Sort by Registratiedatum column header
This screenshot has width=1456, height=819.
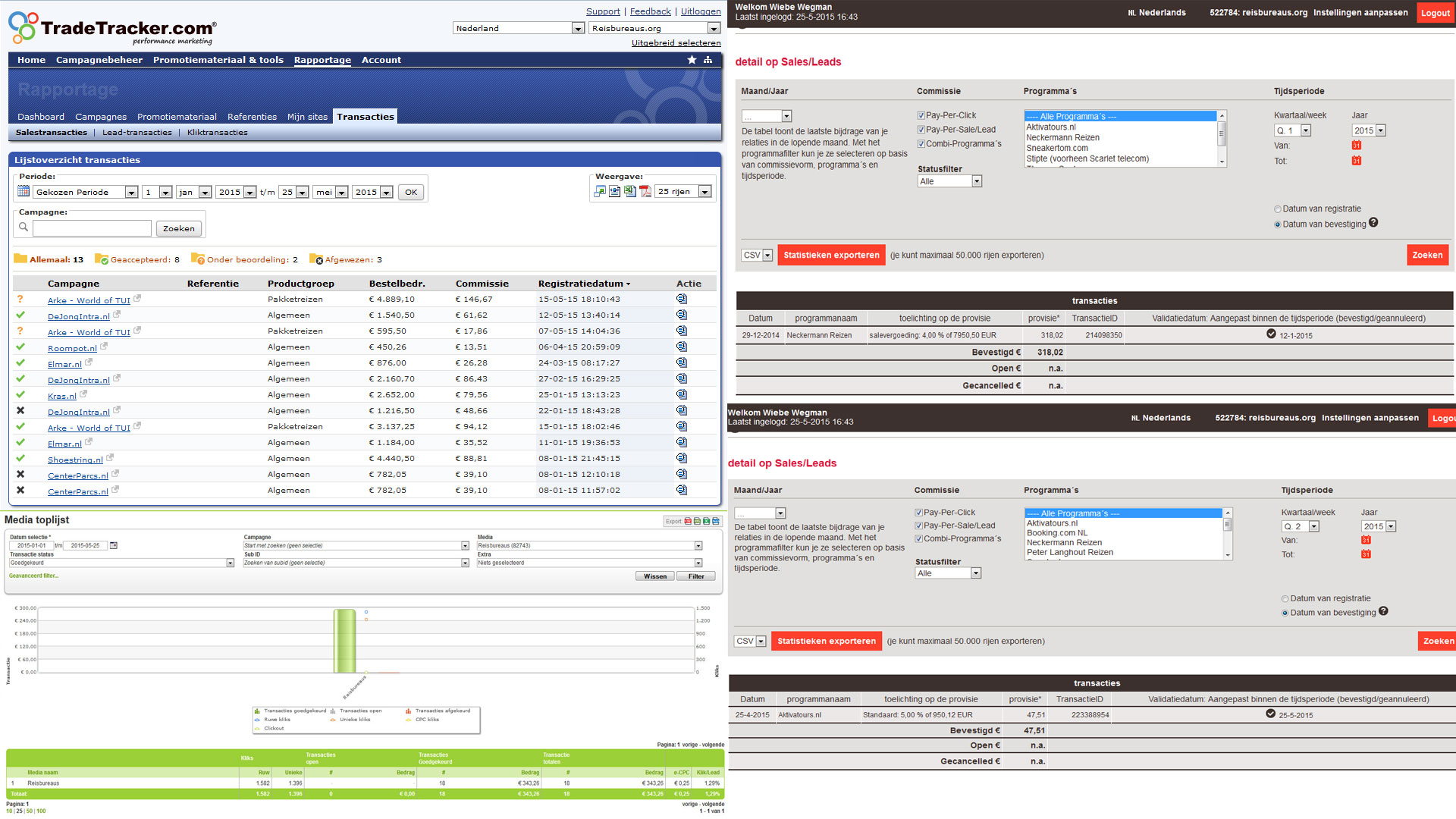coord(584,284)
